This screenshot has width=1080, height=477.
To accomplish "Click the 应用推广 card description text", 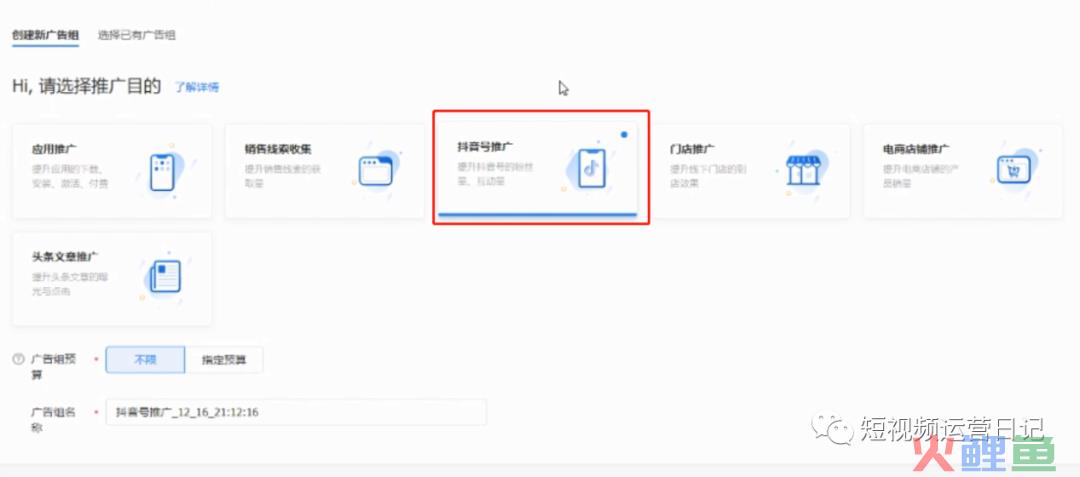I will pyautogui.click(x=70, y=176).
